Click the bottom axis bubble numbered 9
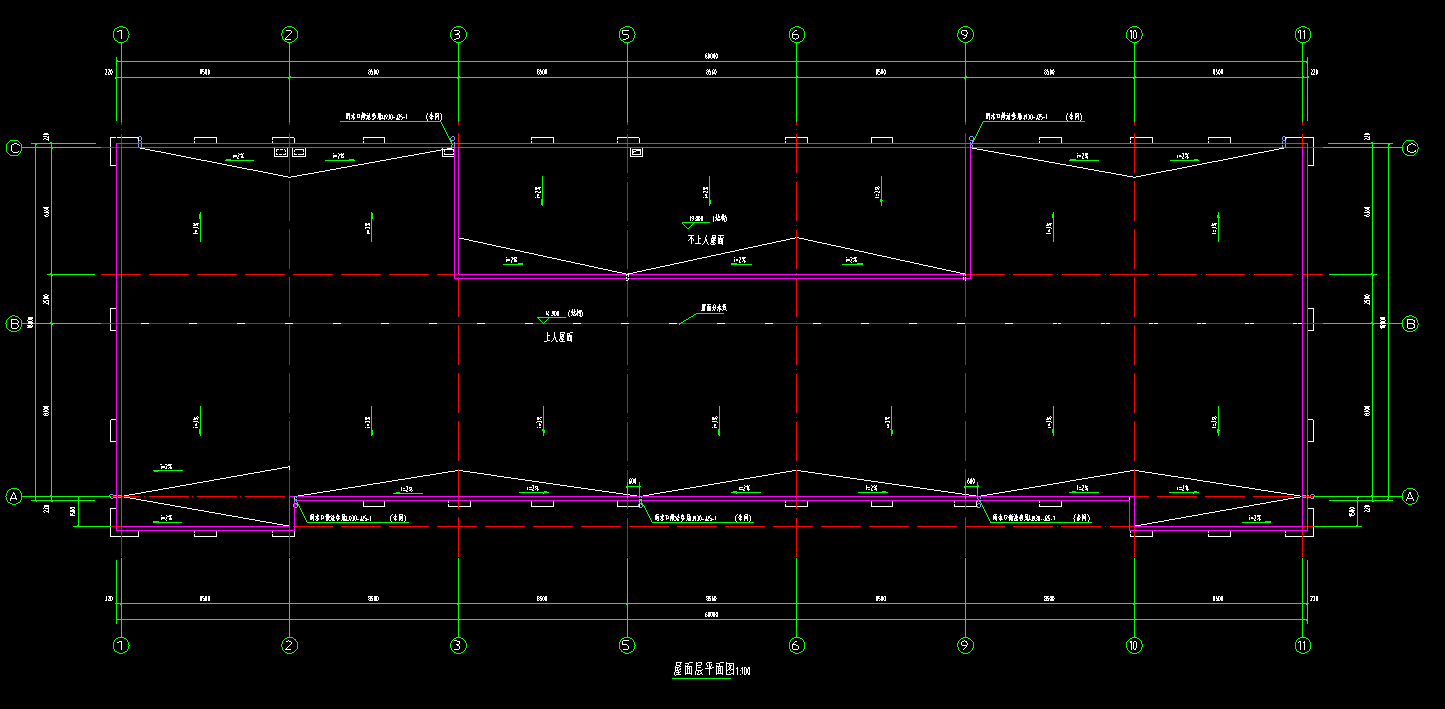The image size is (1445, 709). 965,646
